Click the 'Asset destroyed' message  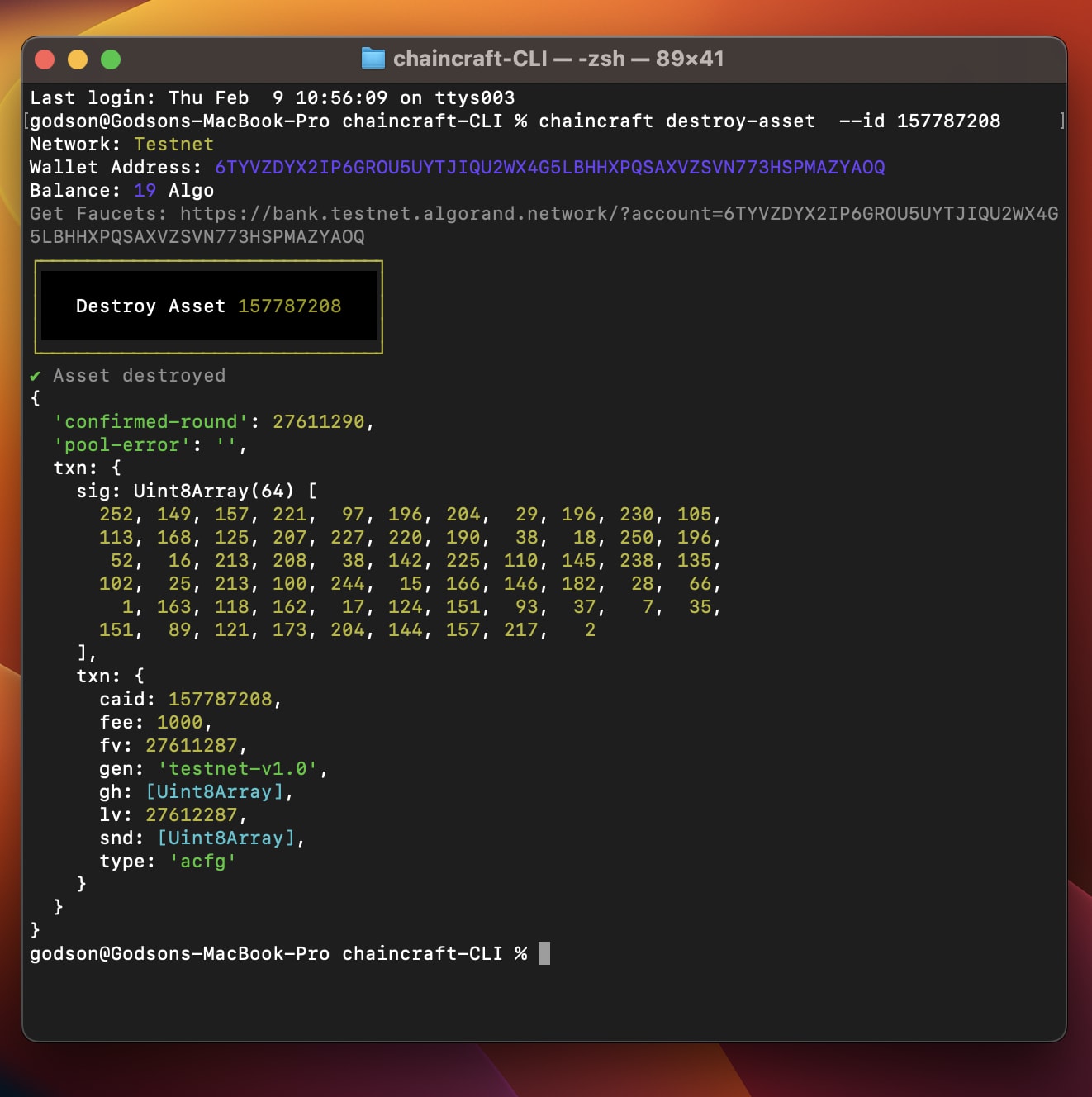tap(140, 375)
